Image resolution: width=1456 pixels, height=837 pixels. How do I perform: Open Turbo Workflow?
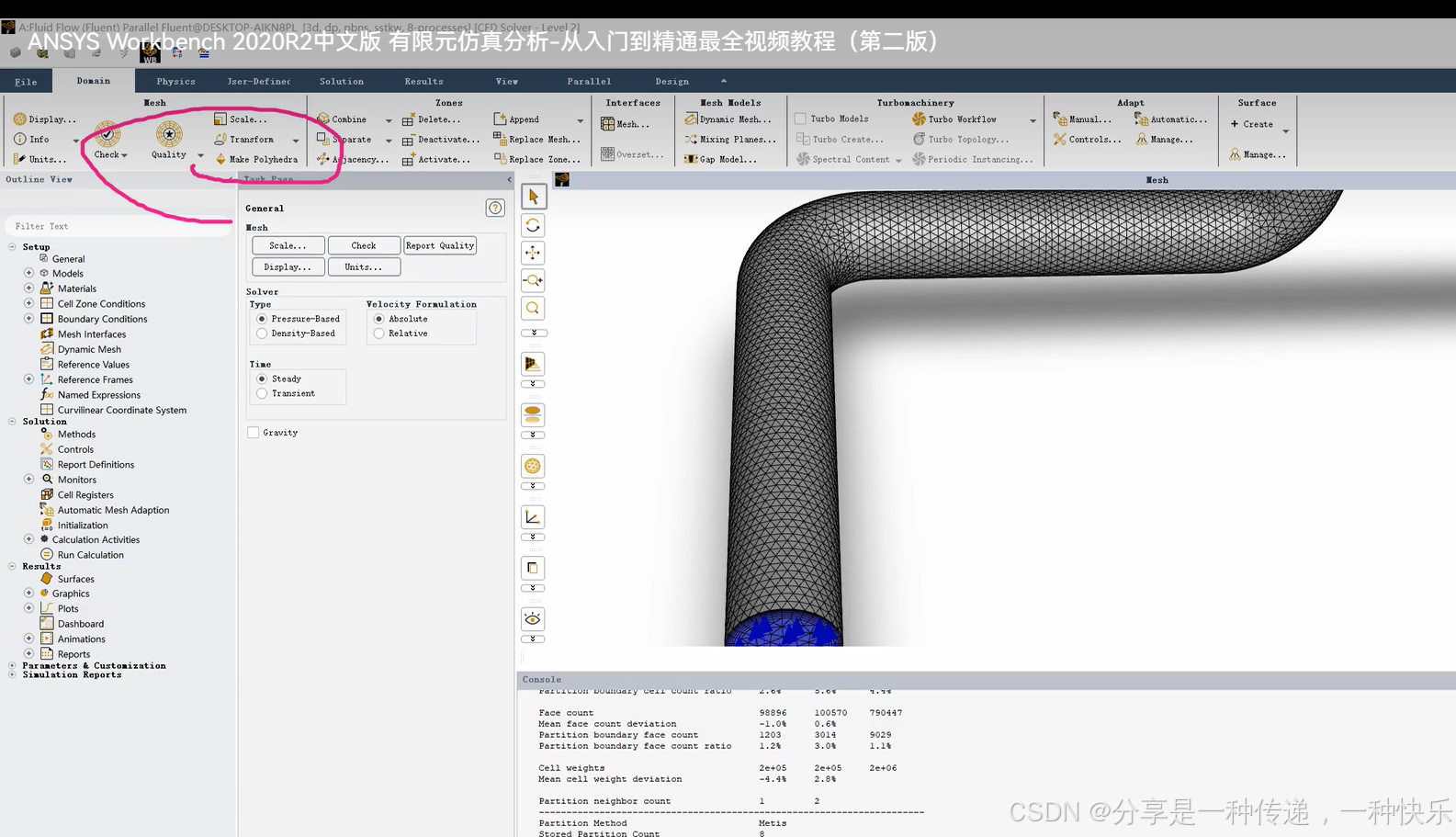click(x=954, y=119)
